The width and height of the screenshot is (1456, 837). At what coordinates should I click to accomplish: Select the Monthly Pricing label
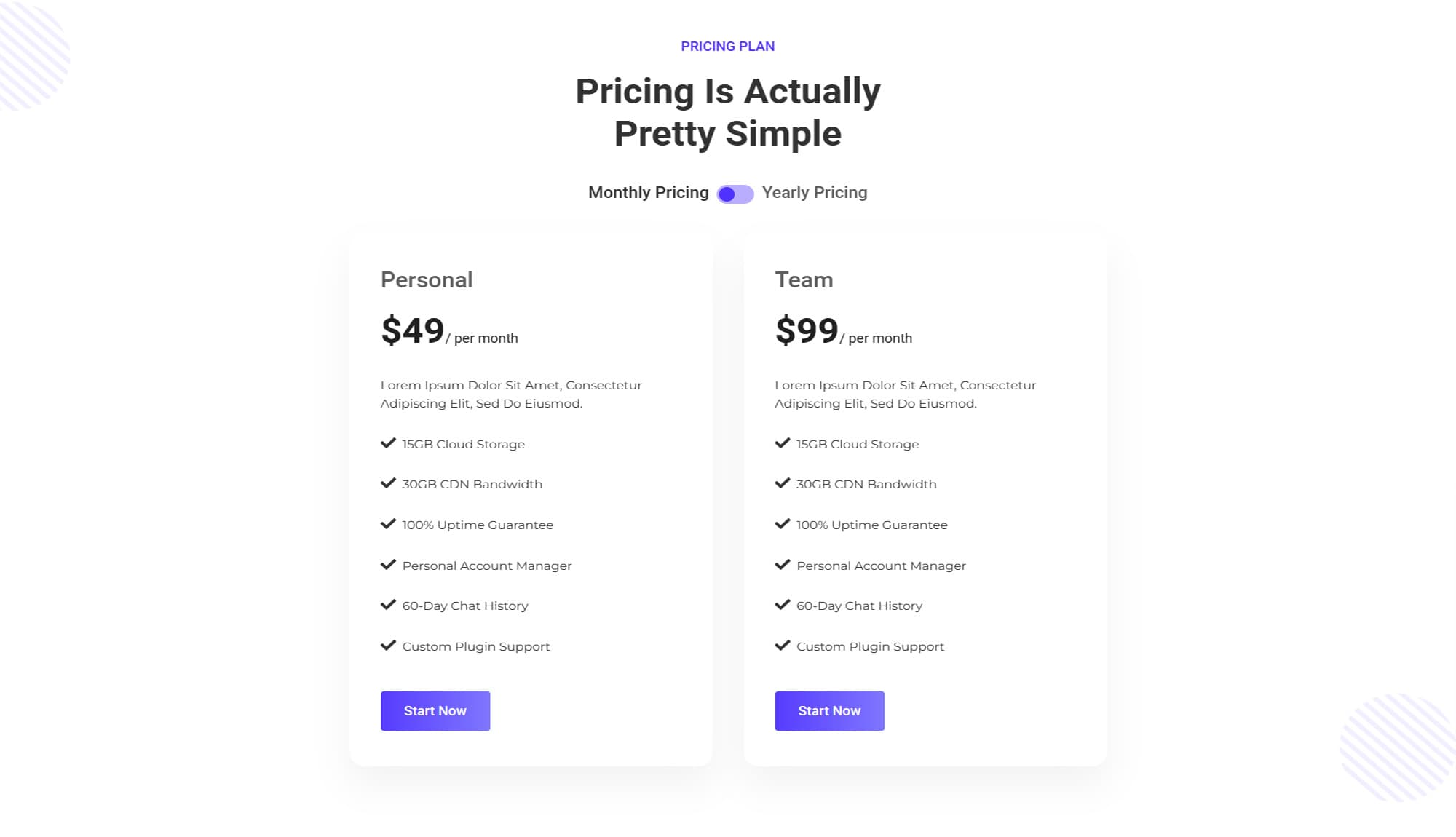[x=648, y=192]
